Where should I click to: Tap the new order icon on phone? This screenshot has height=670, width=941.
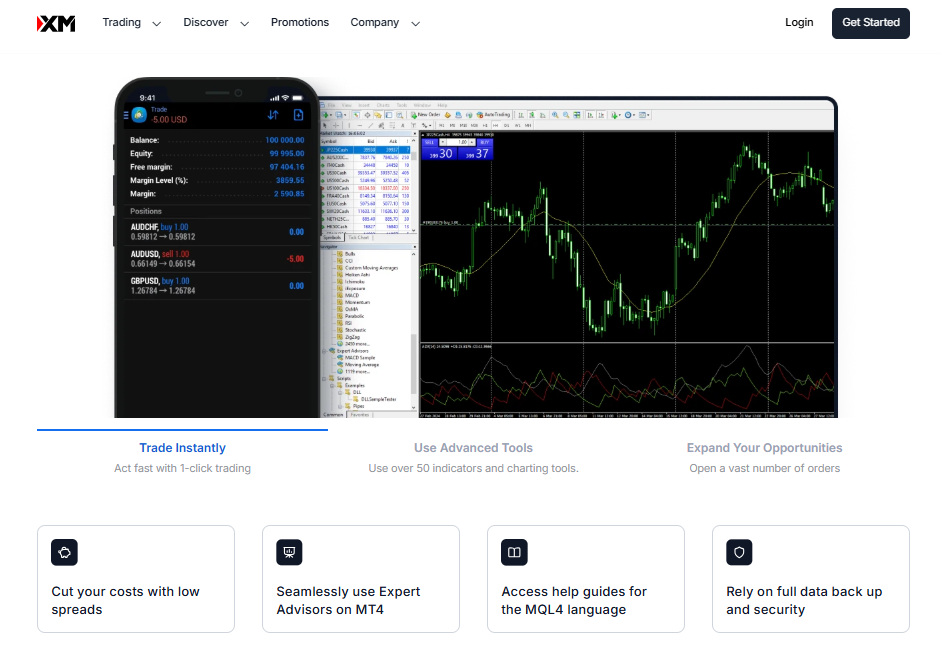click(297, 115)
